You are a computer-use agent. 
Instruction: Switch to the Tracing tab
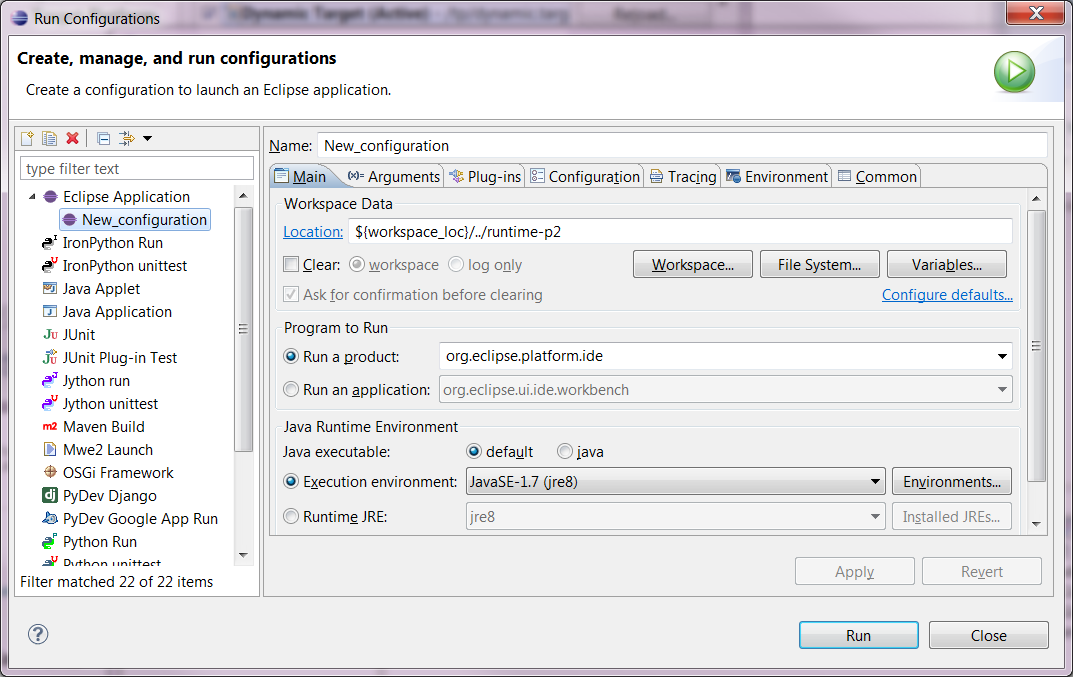pyautogui.click(x=683, y=177)
